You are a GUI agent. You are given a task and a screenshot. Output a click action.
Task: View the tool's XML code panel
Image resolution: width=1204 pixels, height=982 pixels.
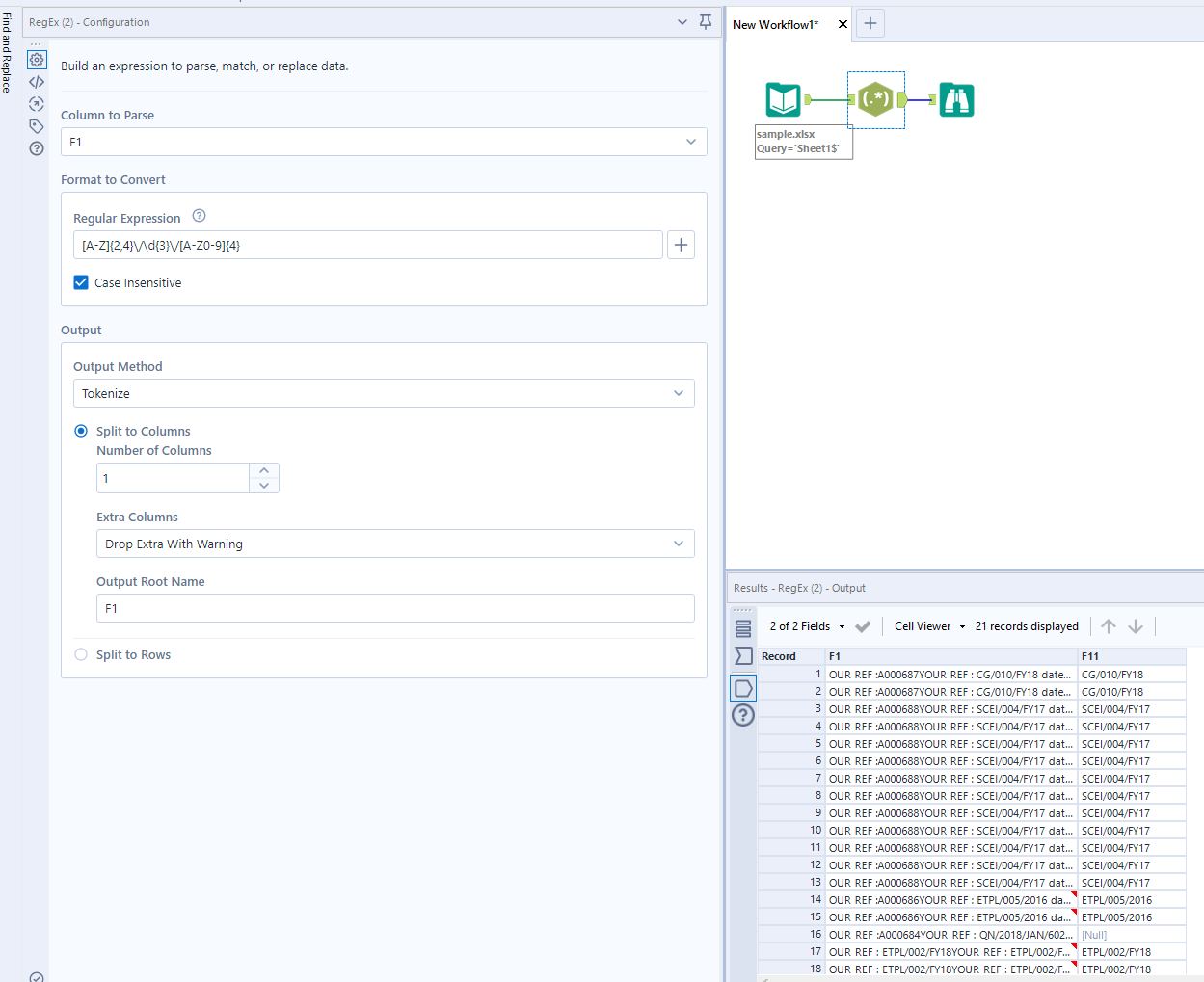[x=37, y=81]
